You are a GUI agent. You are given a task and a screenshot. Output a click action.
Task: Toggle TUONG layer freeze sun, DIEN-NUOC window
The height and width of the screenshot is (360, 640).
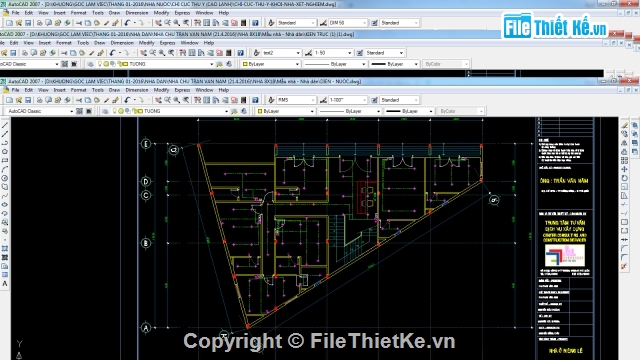pos(121,111)
